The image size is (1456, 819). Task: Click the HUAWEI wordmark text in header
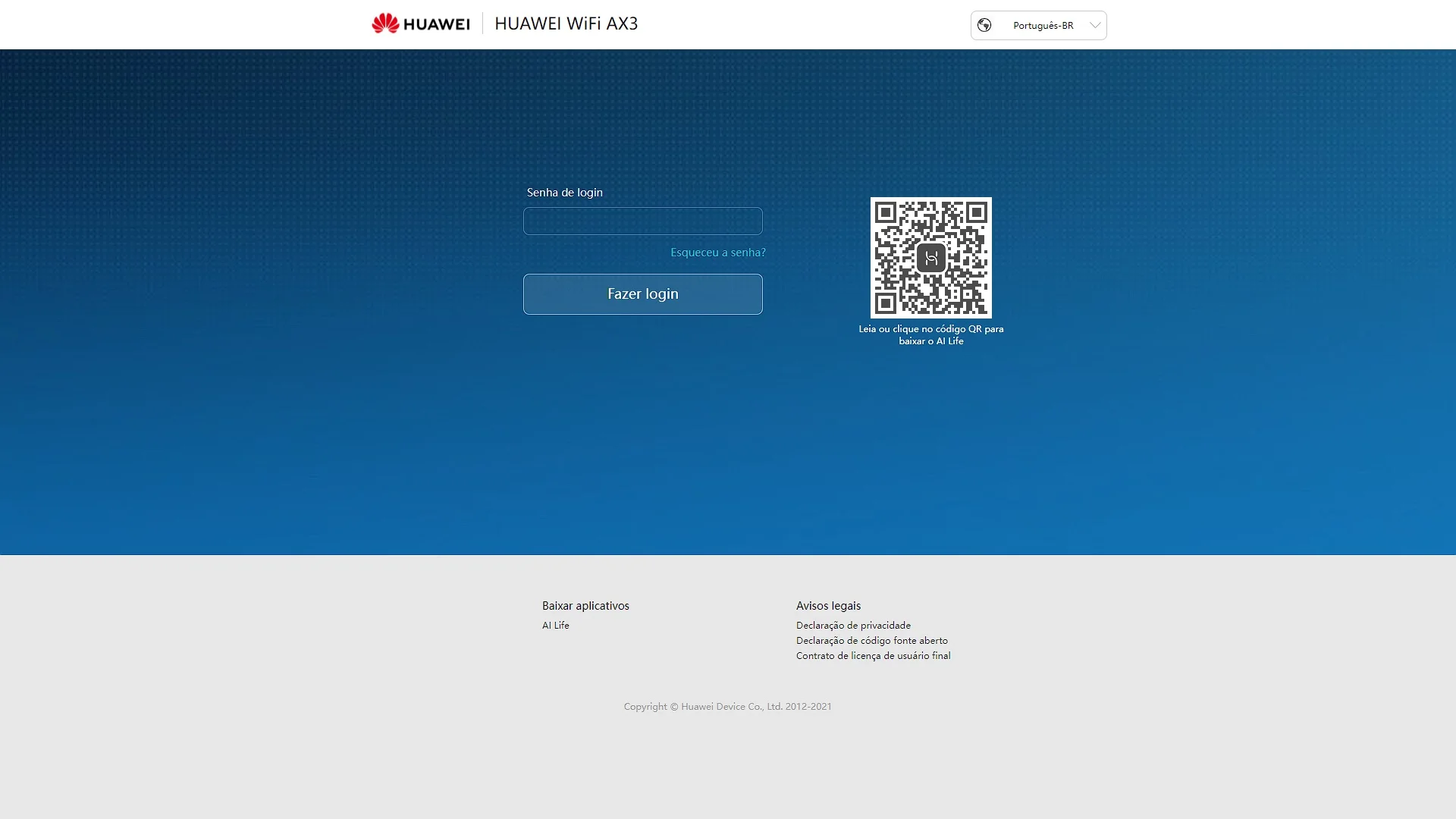pyautogui.click(x=436, y=24)
